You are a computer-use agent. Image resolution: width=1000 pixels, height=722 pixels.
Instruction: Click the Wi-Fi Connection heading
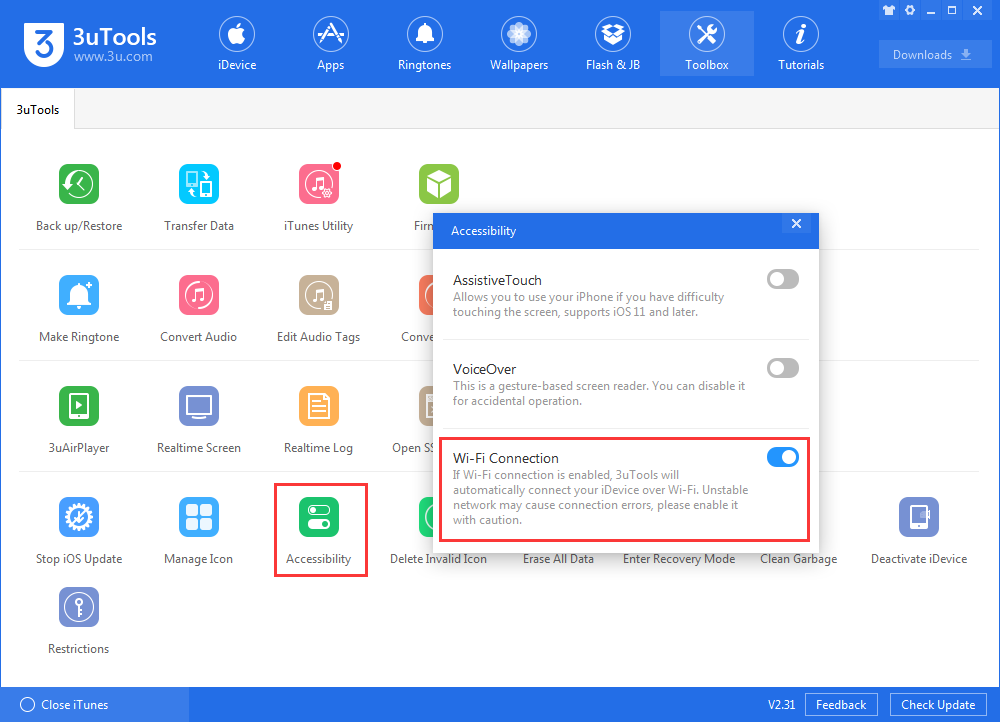click(x=506, y=458)
